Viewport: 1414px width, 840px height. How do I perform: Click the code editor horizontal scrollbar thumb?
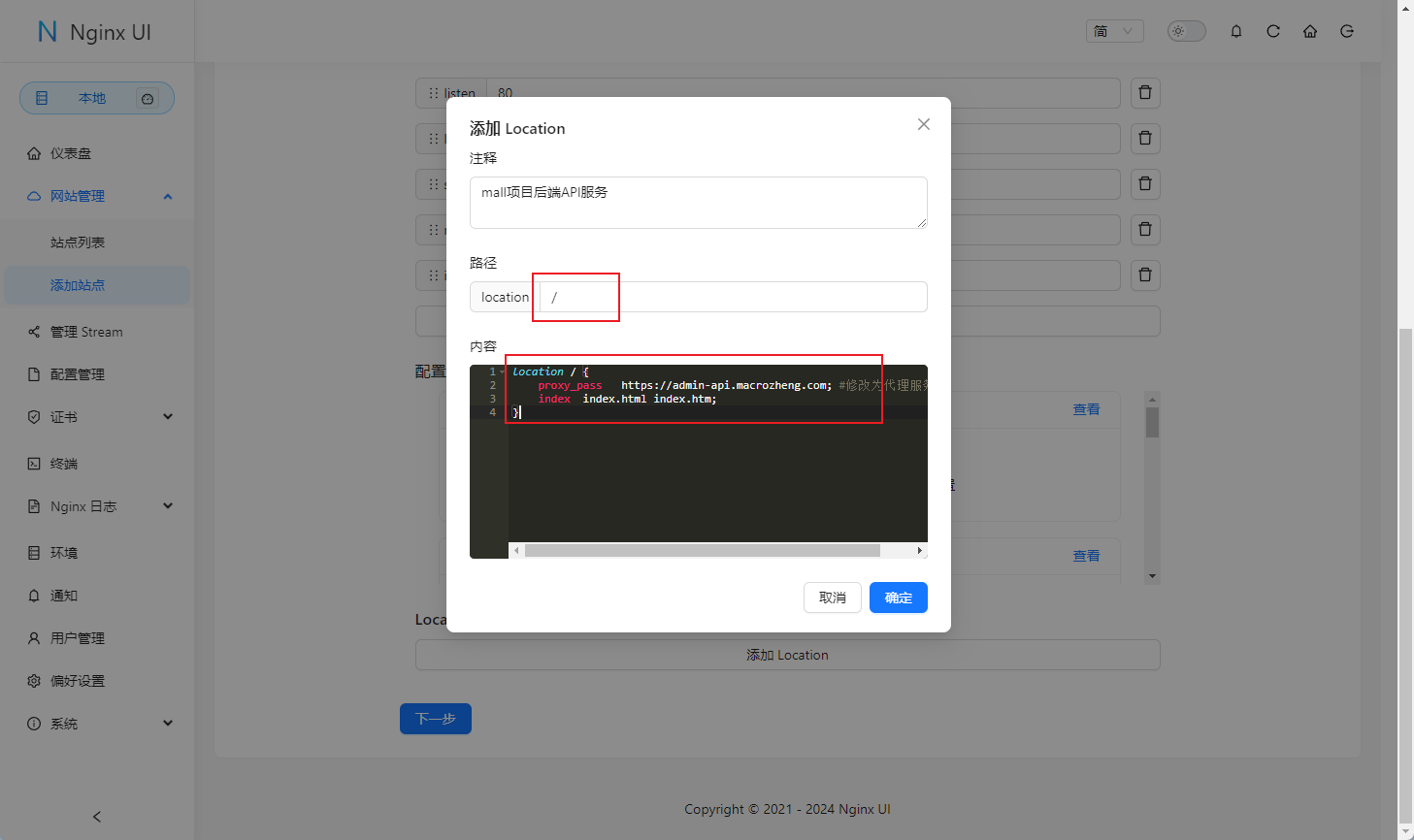pyautogui.click(x=703, y=551)
